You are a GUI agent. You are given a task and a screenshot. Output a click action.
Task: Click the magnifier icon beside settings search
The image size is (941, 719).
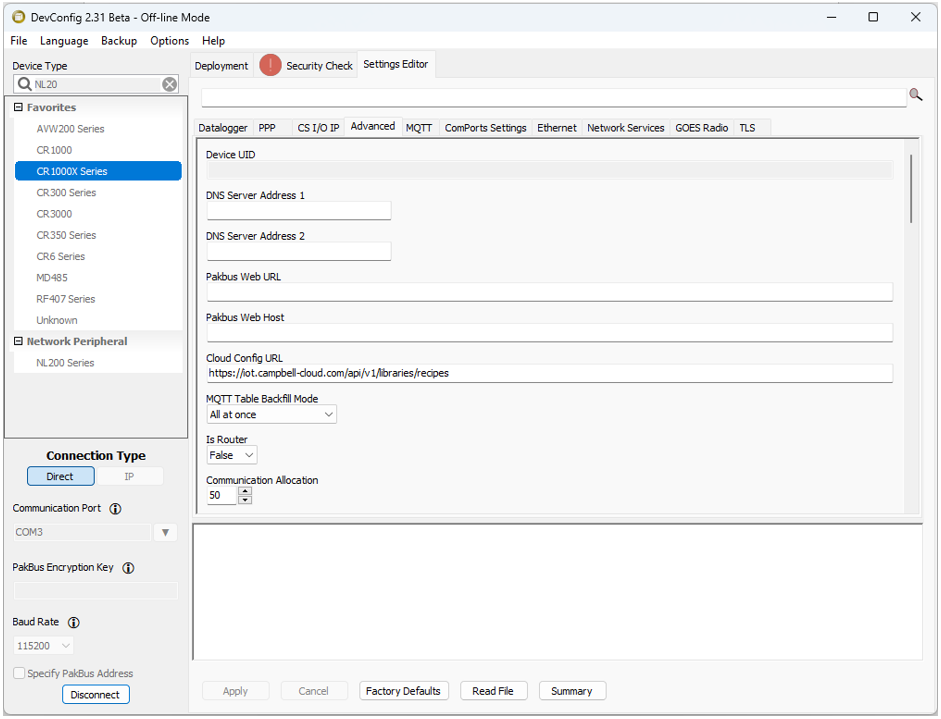(x=915, y=95)
